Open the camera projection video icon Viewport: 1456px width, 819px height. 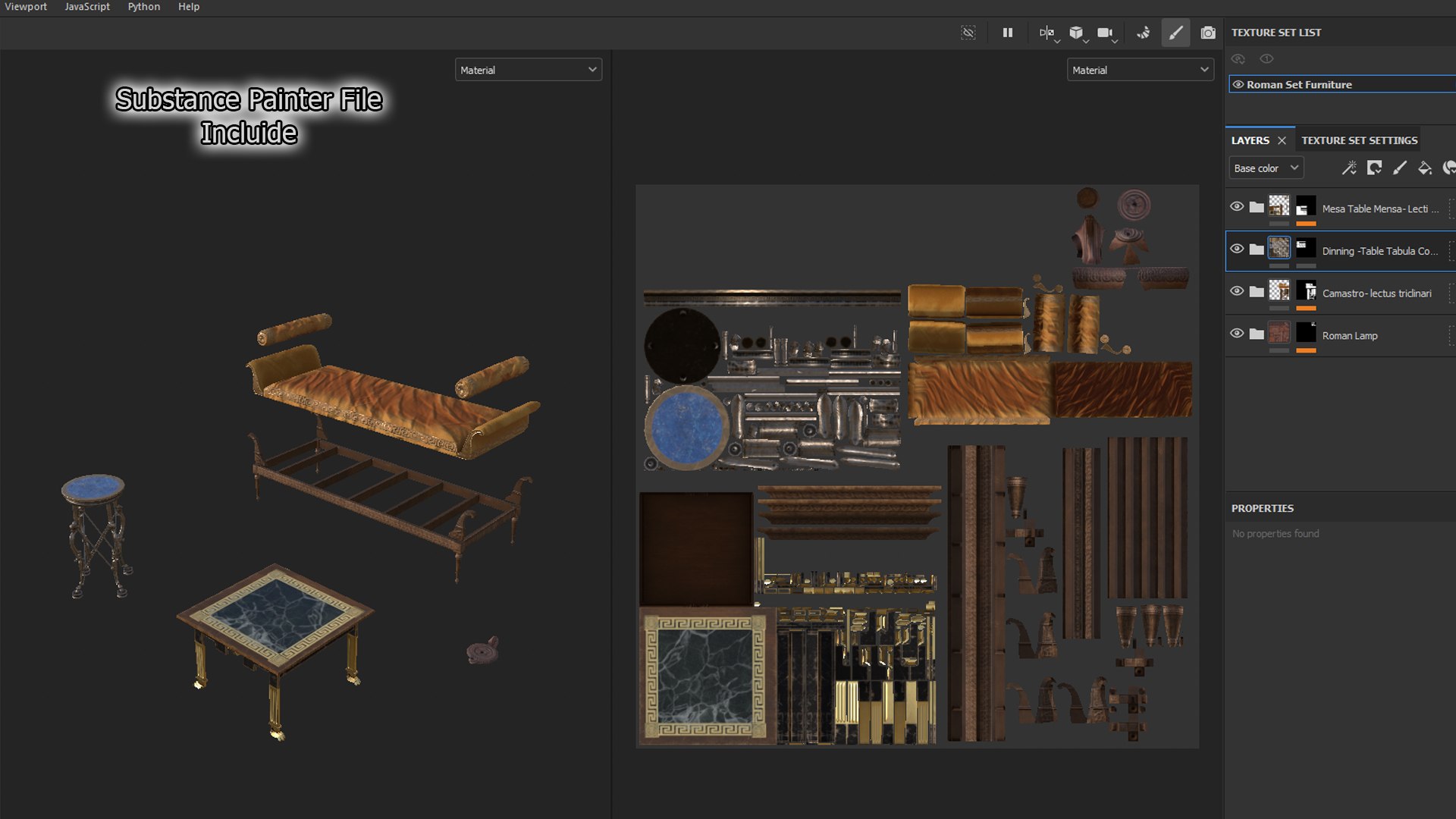(x=1105, y=33)
